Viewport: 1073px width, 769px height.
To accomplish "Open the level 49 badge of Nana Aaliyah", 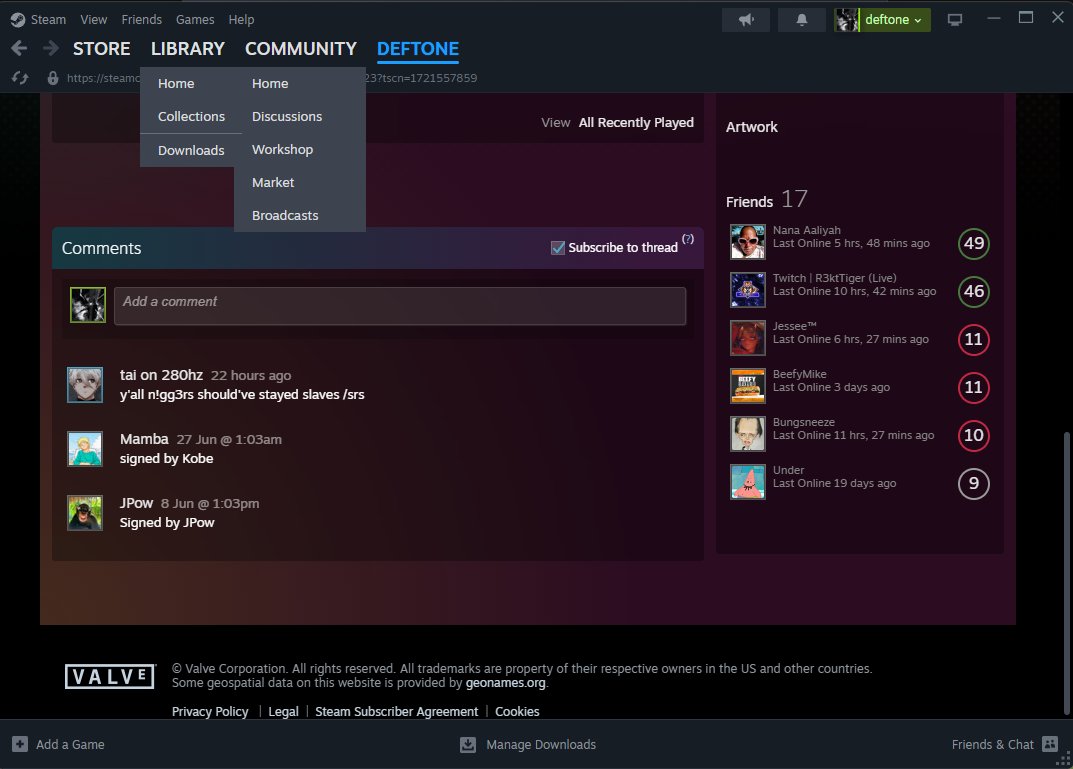I will coord(973,244).
